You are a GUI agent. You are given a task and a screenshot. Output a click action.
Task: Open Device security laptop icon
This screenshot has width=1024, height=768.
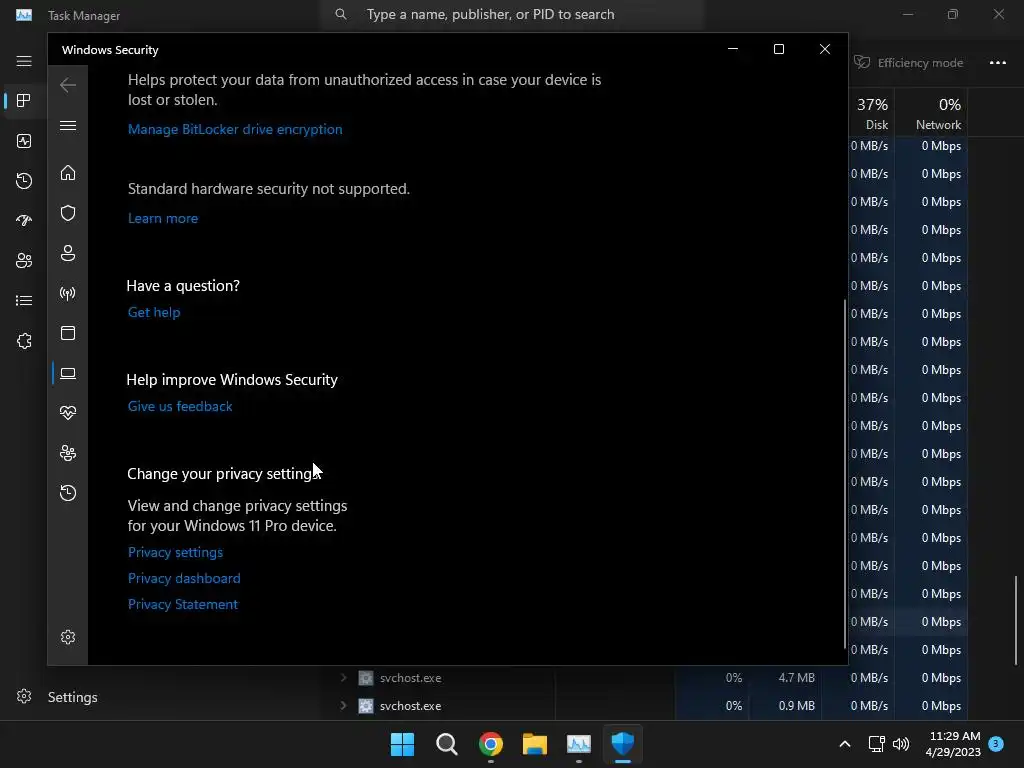[x=68, y=373]
